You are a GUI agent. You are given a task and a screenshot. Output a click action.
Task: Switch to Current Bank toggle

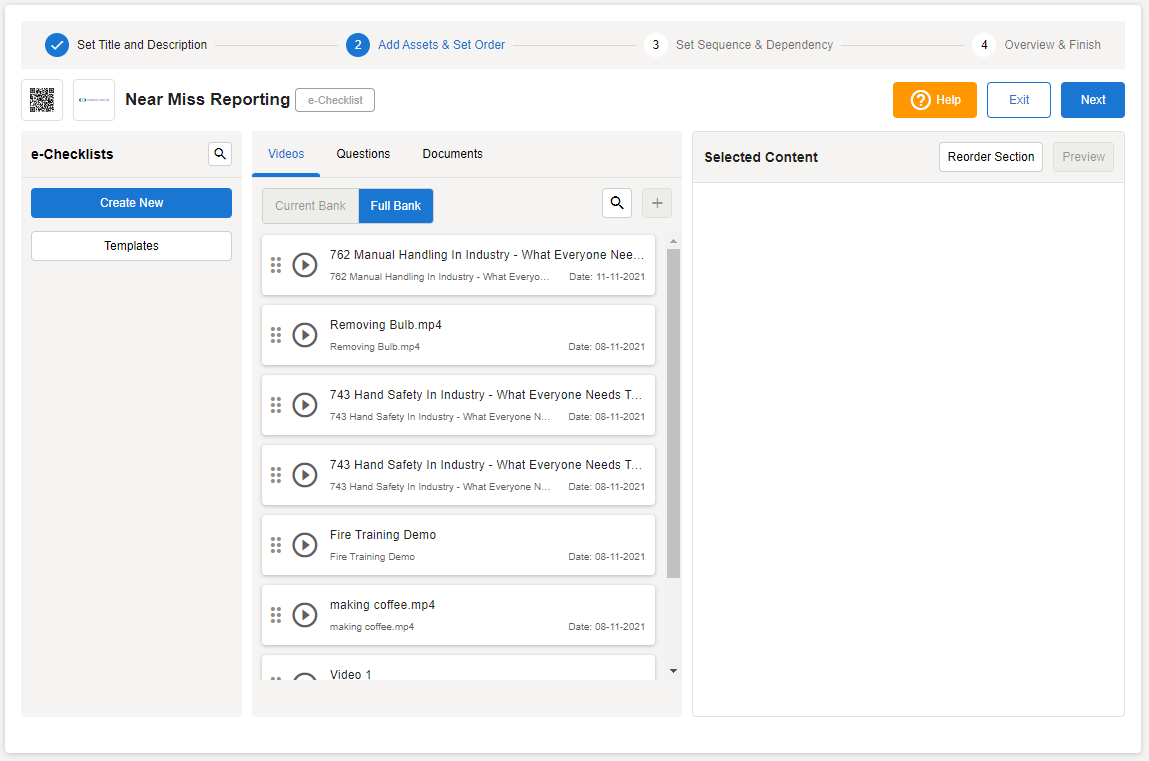click(x=310, y=206)
